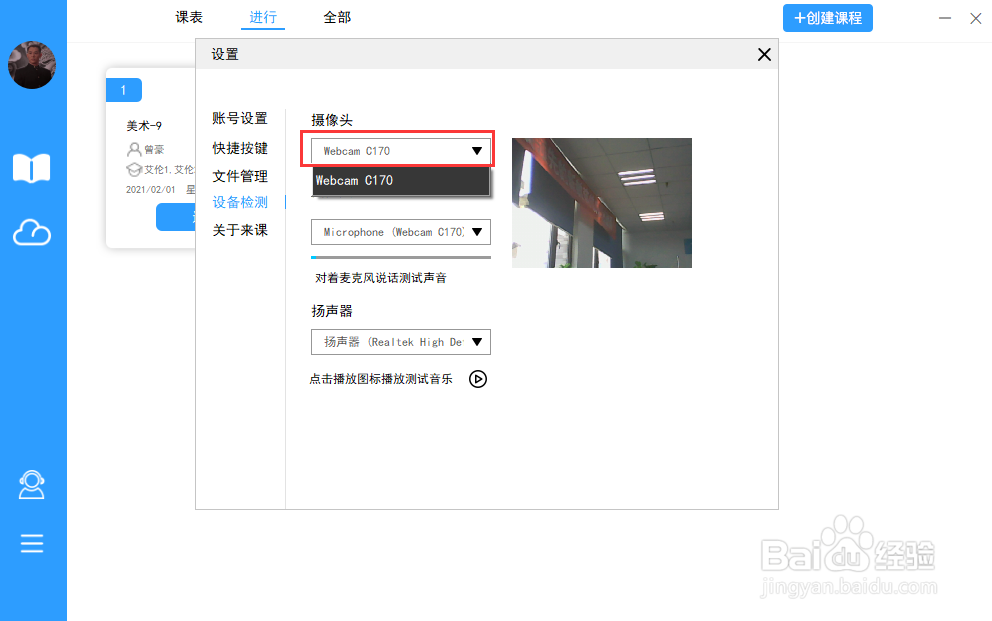Image resolution: width=992 pixels, height=621 pixels.
Task: Select Webcam C170 from the open list
Action: pos(401,181)
